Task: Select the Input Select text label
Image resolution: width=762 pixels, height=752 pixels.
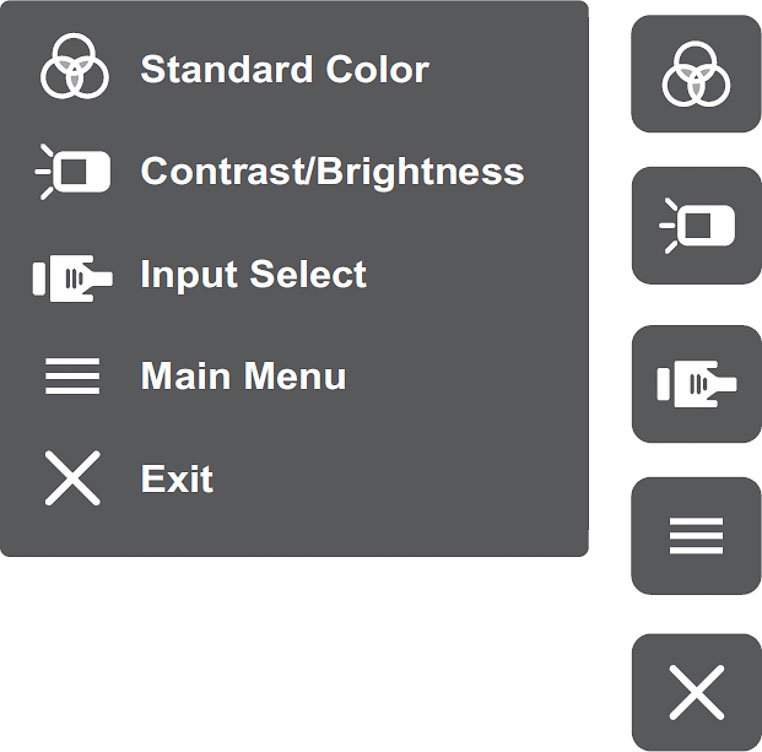Action: (x=254, y=275)
